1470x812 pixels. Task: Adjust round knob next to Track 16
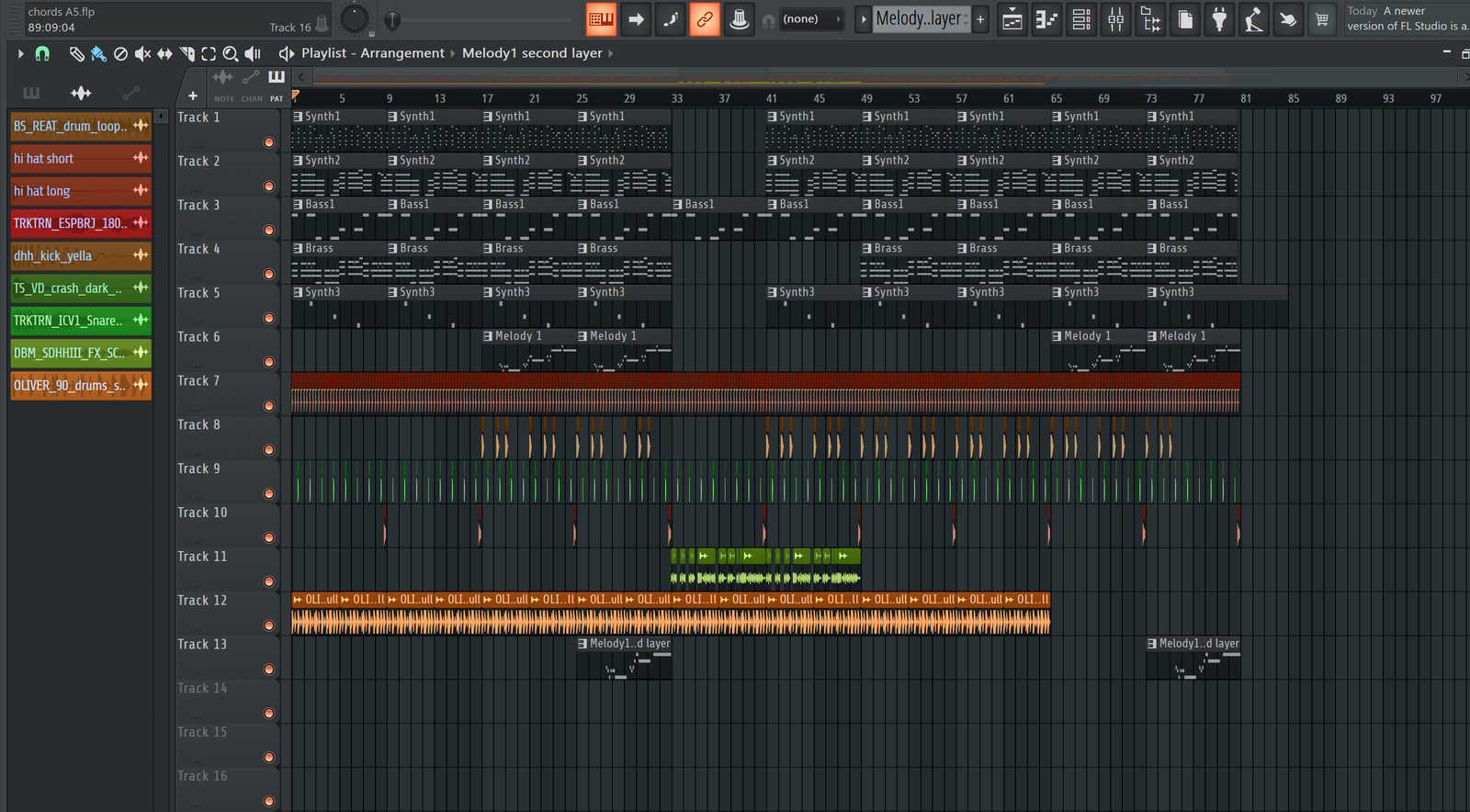click(x=354, y=18)
